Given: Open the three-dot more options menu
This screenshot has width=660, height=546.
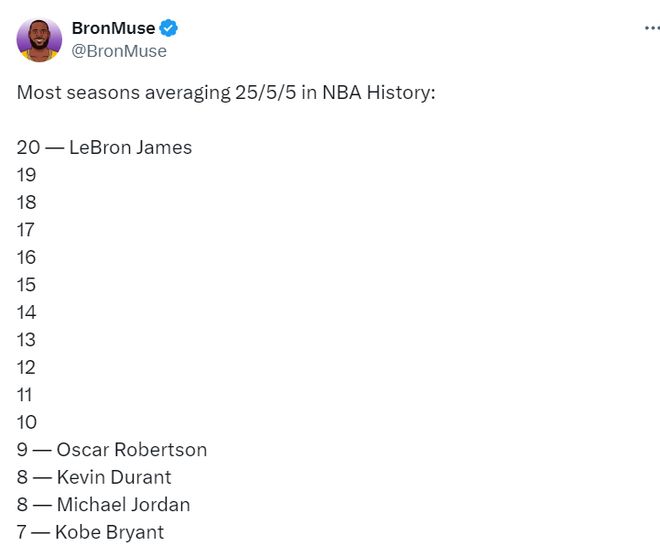Looking at the screenshot, I should 652,28.
